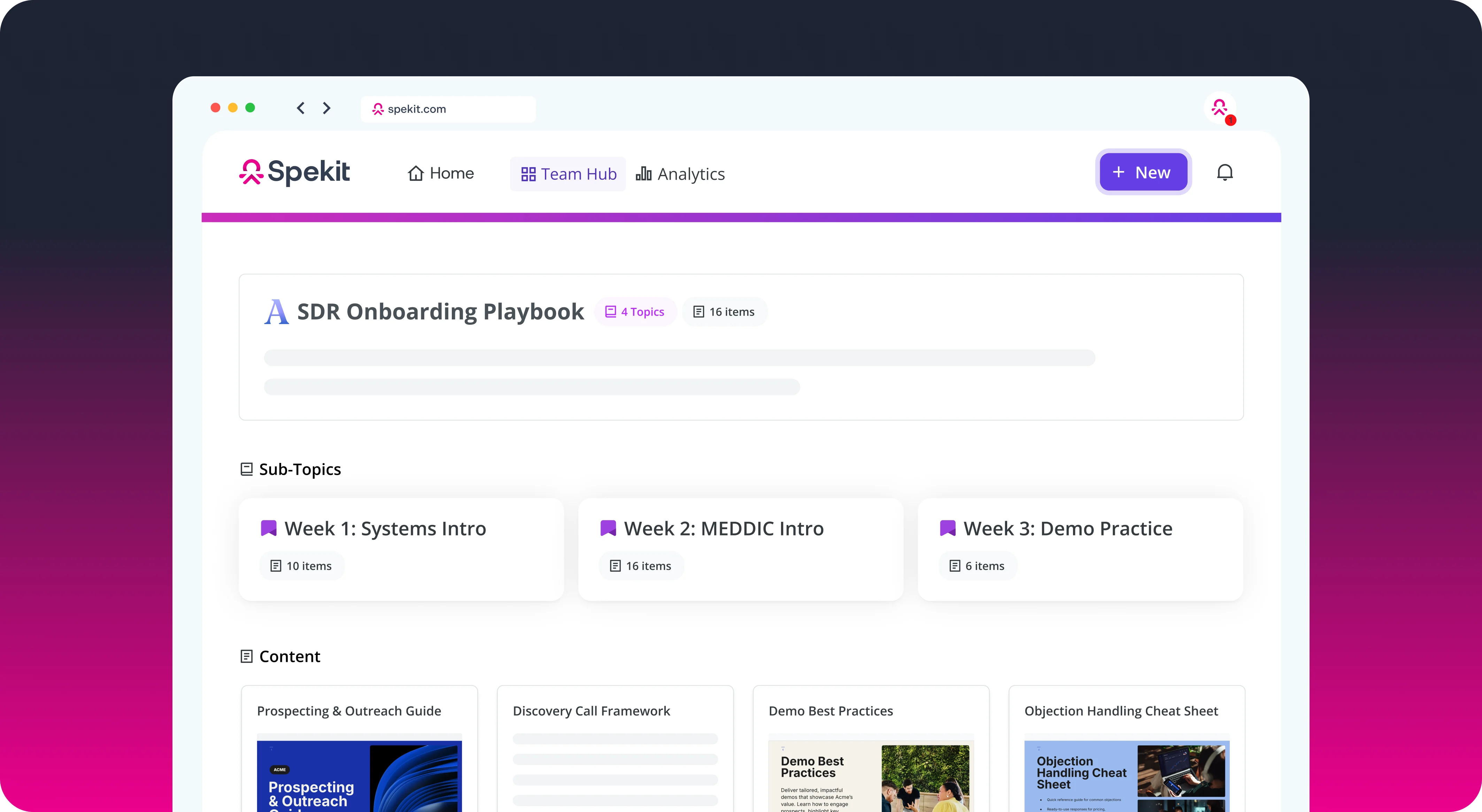Click the 16 items badge in playbook header
This screenshot has width=1482, height=812.
(x=724, y=312)
